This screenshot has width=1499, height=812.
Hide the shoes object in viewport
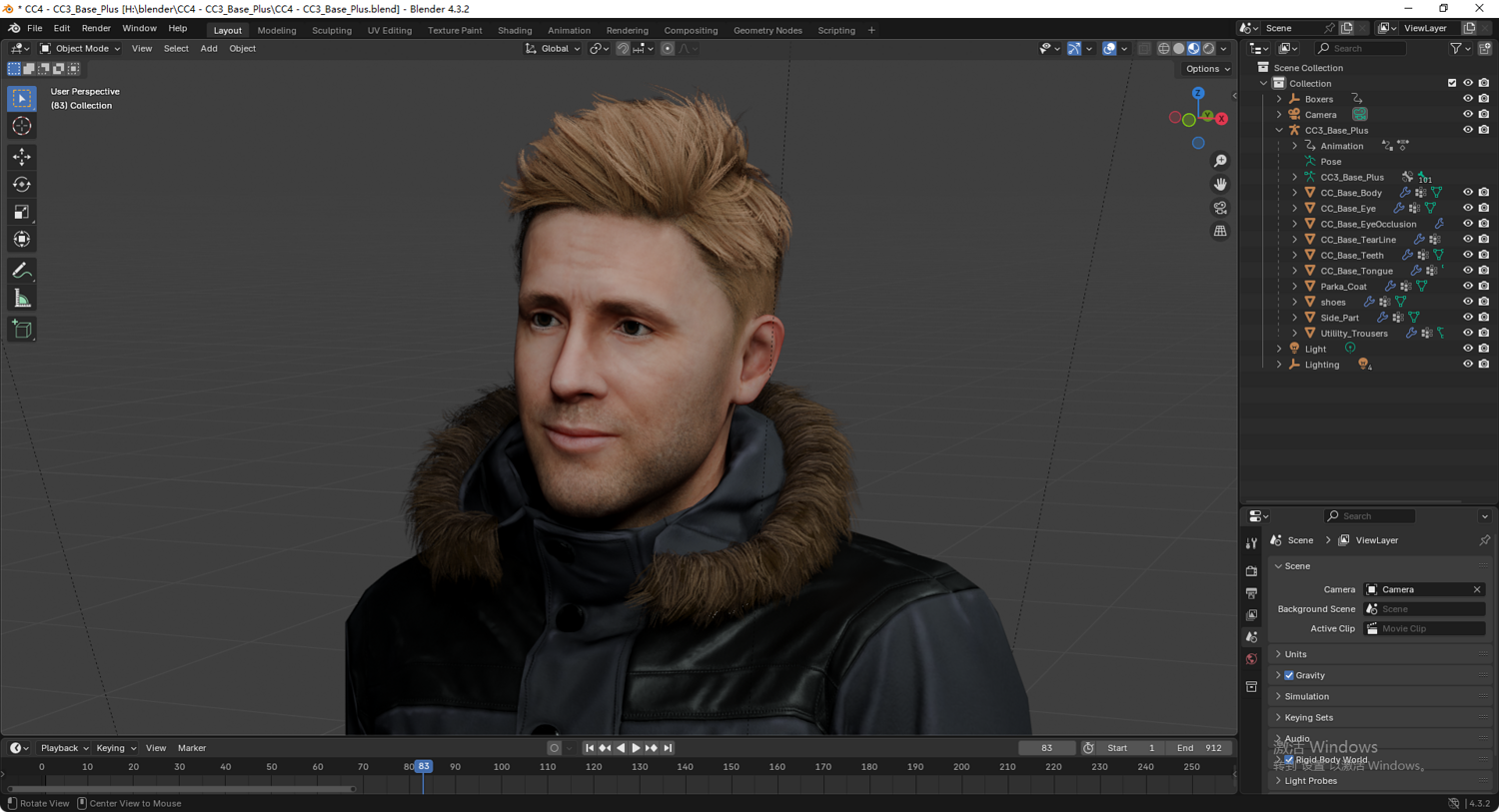[1468, 302]
